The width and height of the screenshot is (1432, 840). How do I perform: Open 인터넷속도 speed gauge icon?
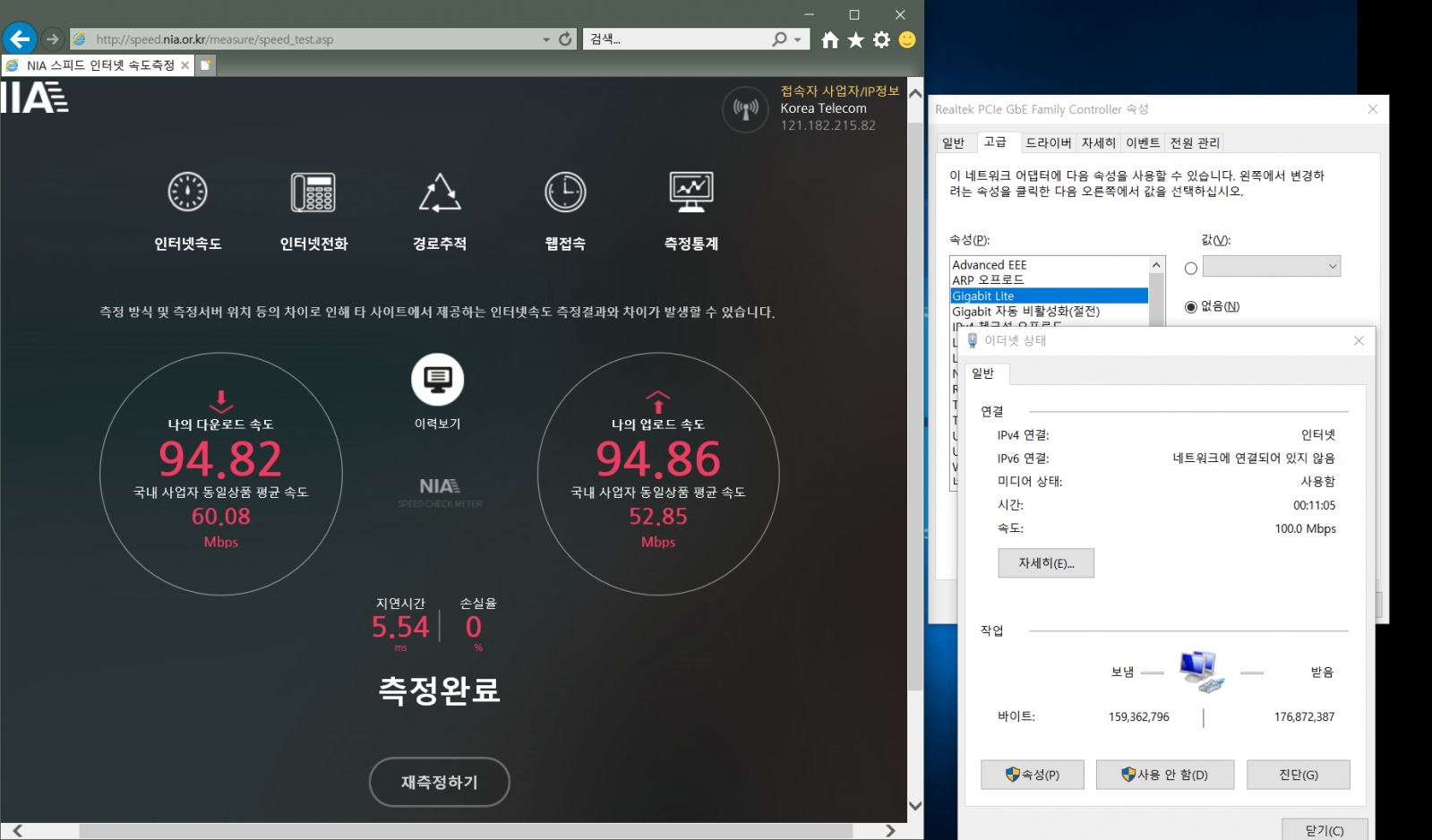[188, 191]
